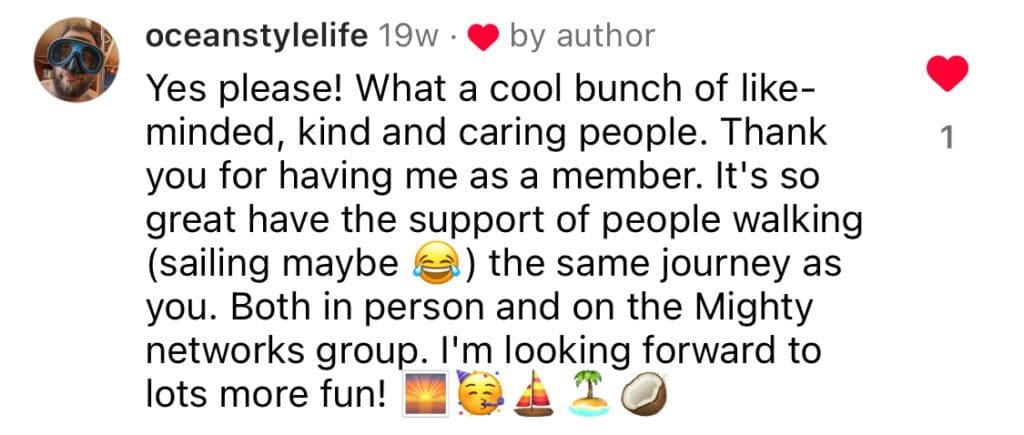Screen dimensions: 1024x435
Task: Click the 19w comment timestamp
Action: click(x=410, y=37)
